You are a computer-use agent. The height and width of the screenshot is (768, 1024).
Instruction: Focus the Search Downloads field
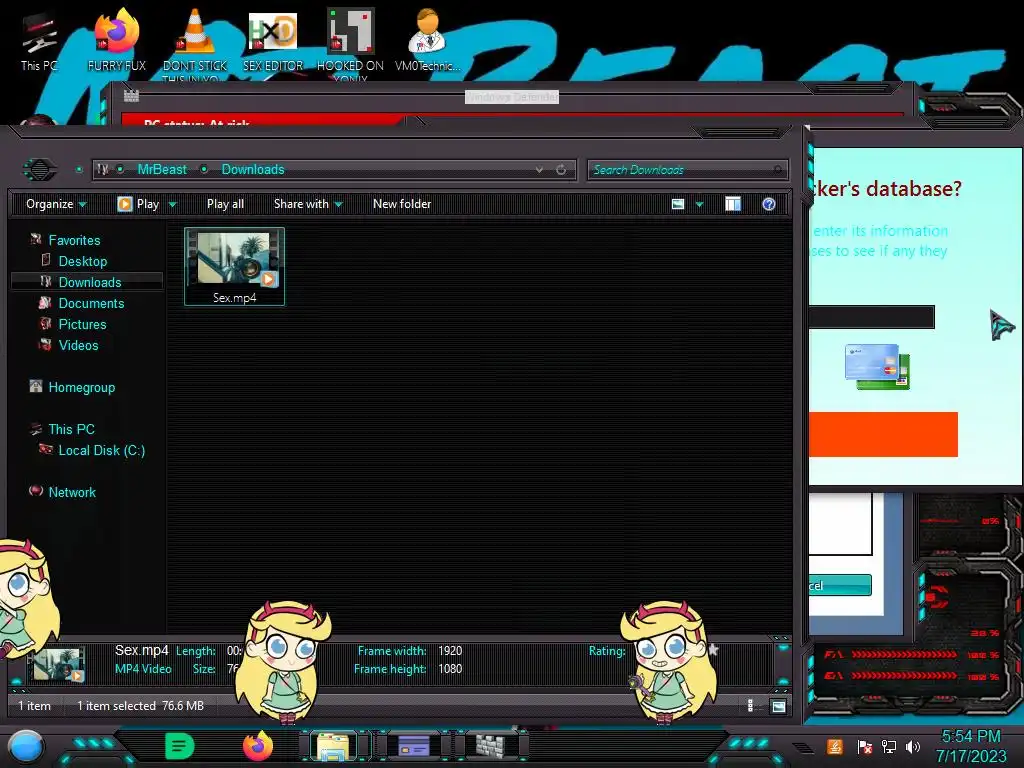pyautogui.click(x=687, y=170)
